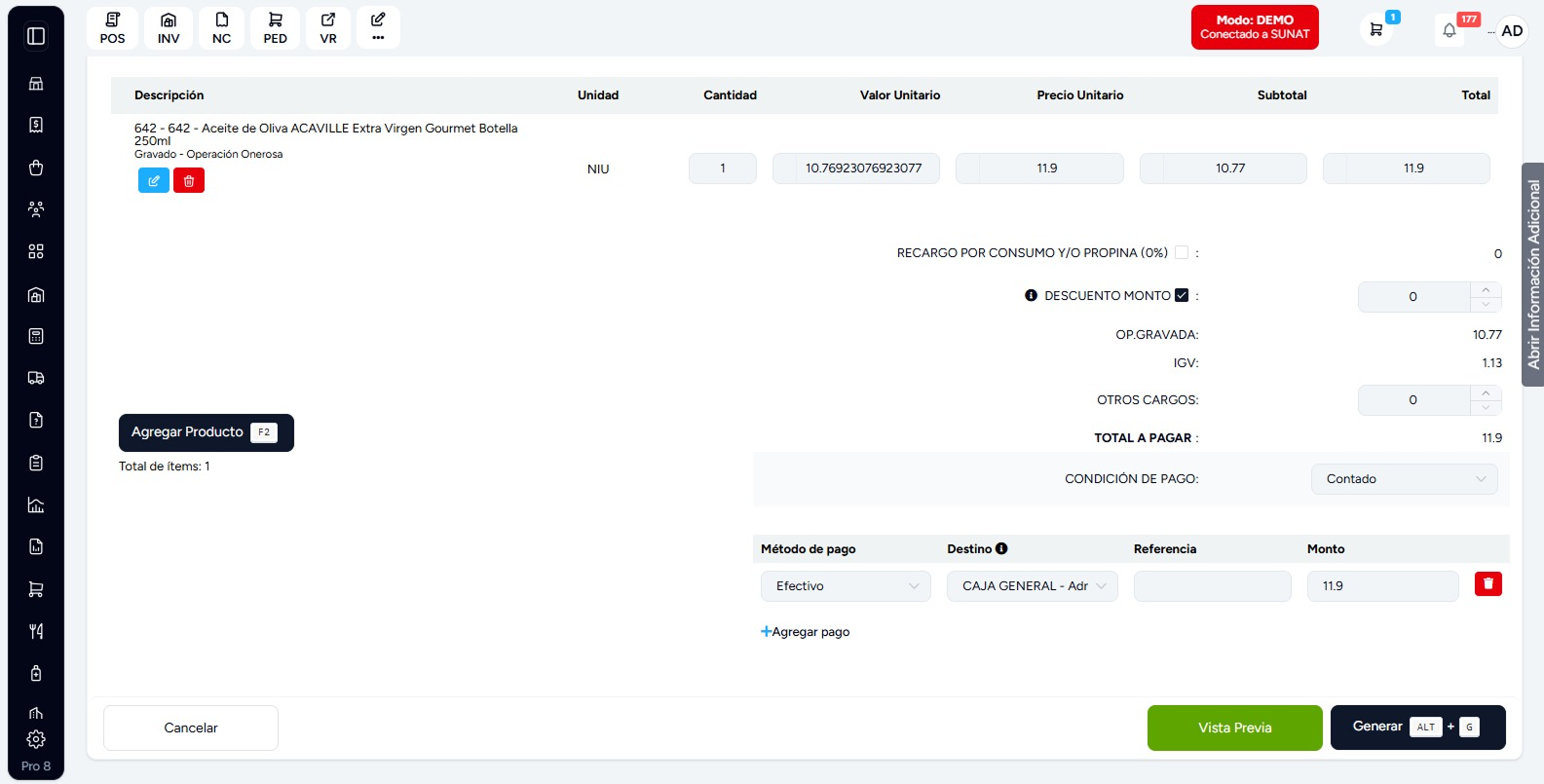1544x784 pixels.
Task: Collapse the left sidebar panel icon
Action: pos(36,36)
